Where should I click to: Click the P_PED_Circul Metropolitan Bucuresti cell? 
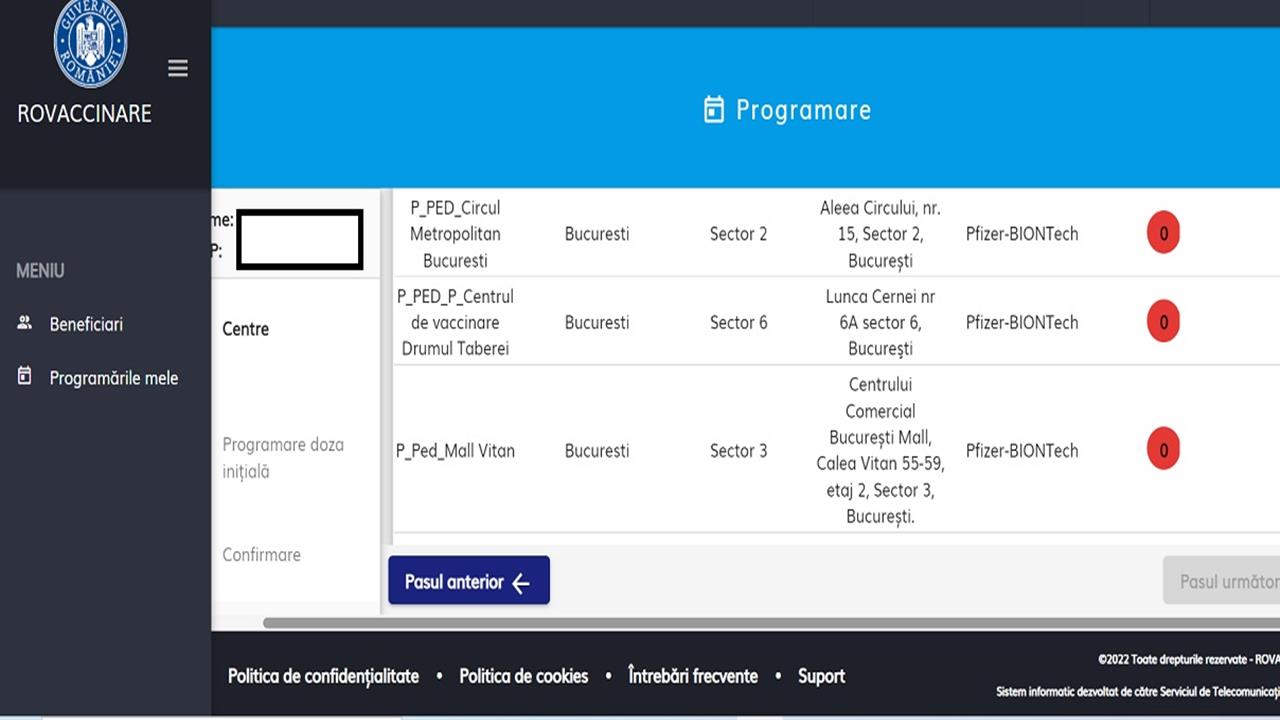(456, 234)
